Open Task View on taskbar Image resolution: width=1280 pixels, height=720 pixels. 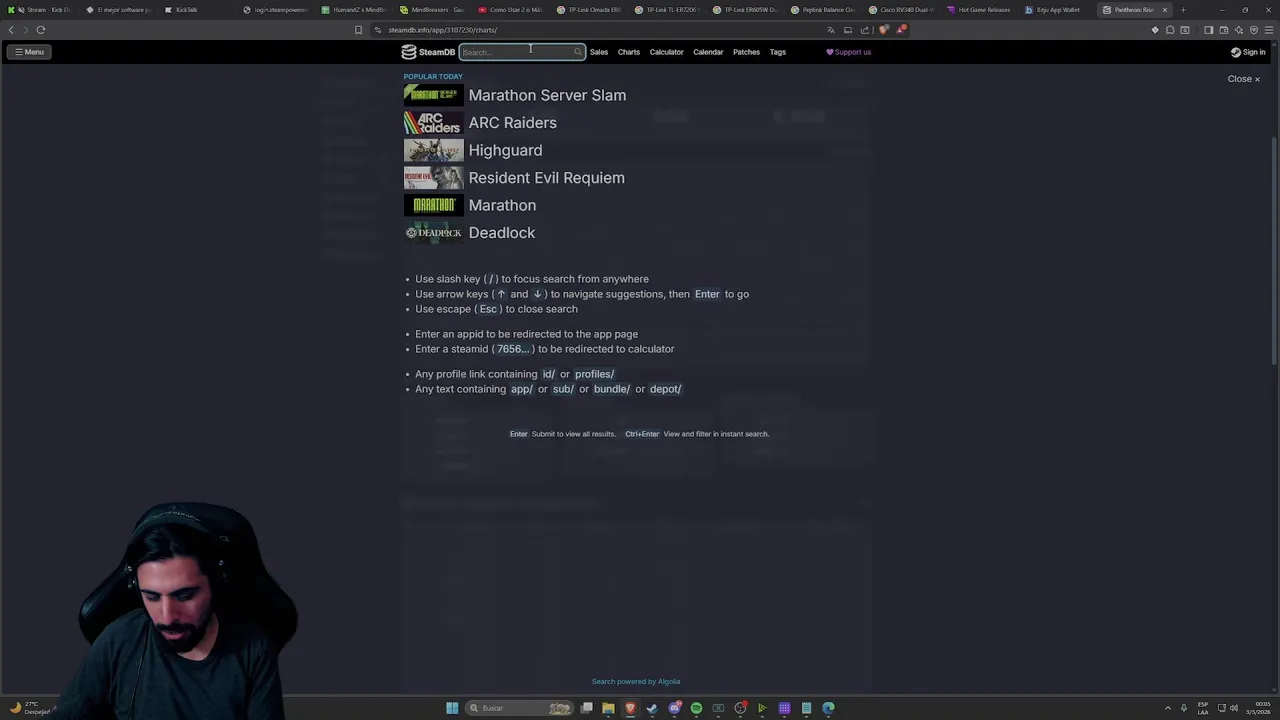587,708
